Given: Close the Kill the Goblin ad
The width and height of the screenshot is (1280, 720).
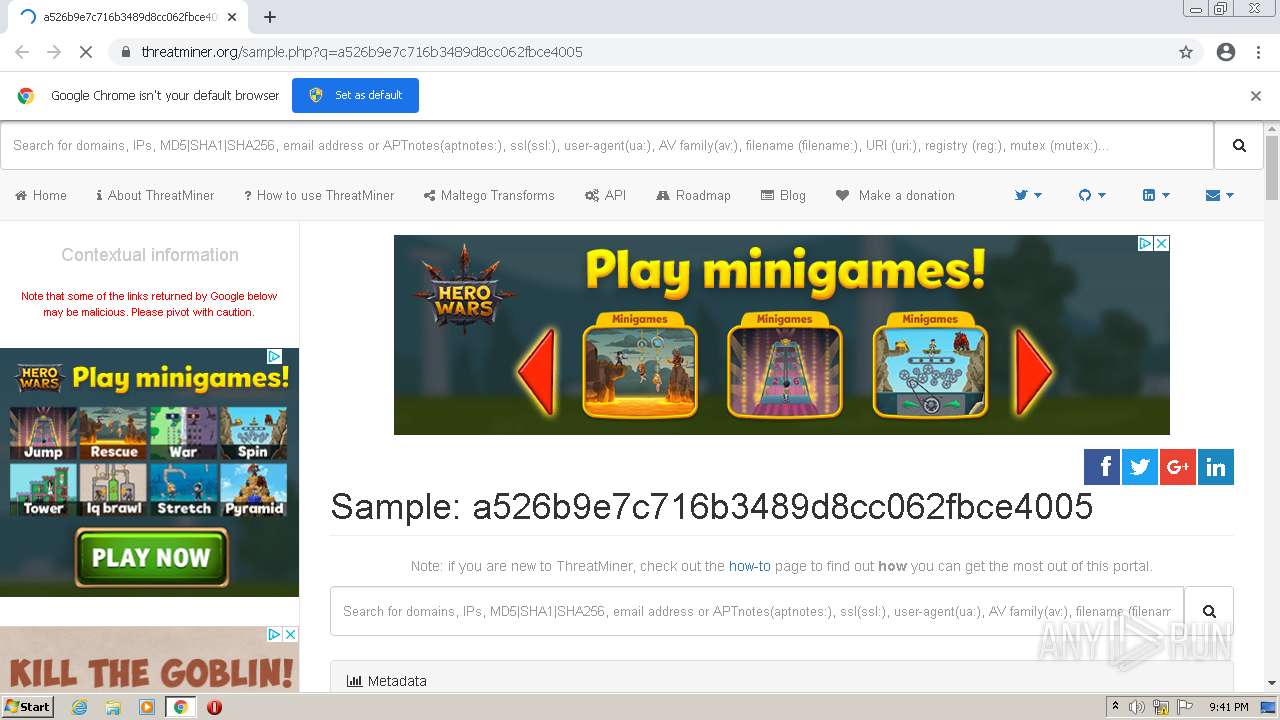Looking at the screenshot, I should click(290, 634).
